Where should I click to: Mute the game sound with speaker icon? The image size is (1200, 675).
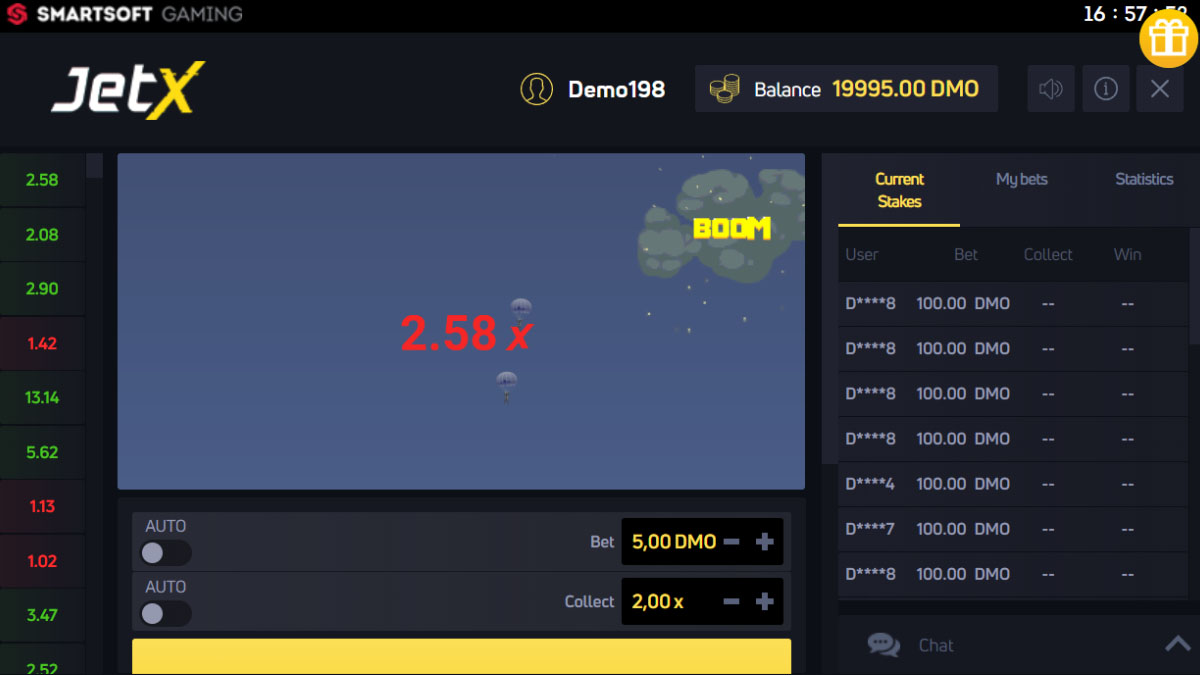click(x=1050, y=89)
